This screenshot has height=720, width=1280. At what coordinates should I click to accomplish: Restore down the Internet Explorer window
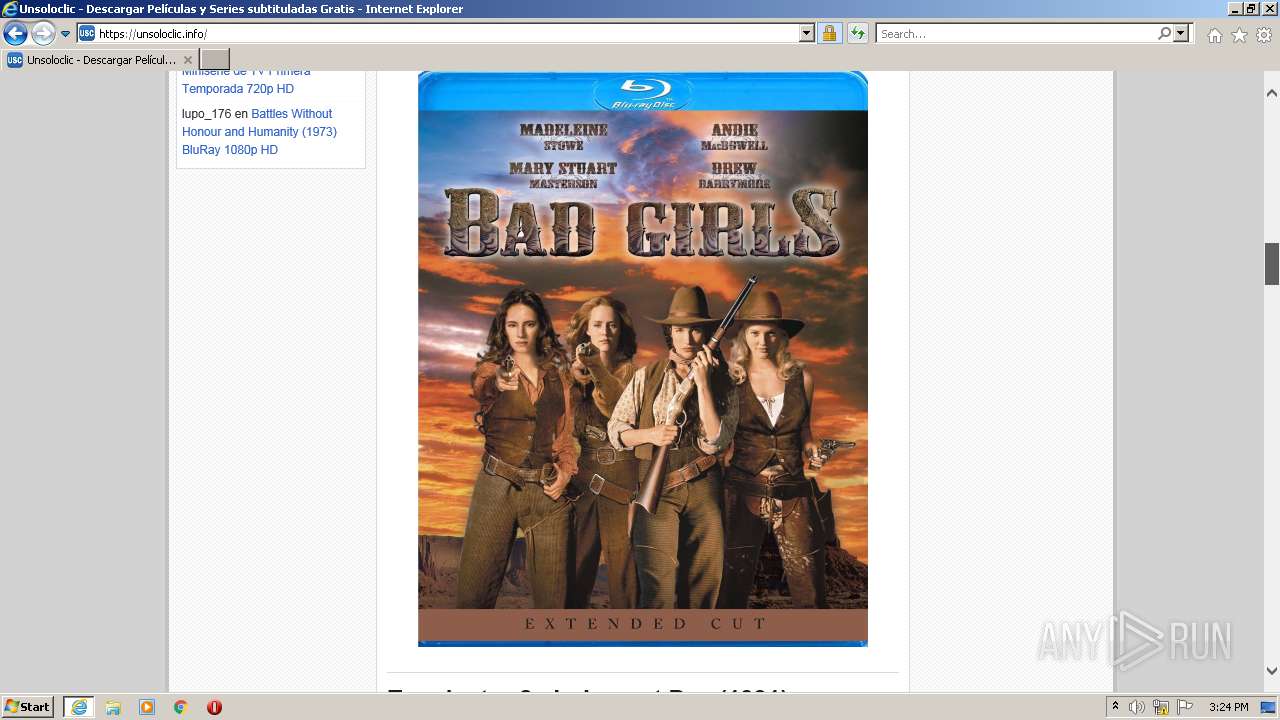pos(1251,9)
